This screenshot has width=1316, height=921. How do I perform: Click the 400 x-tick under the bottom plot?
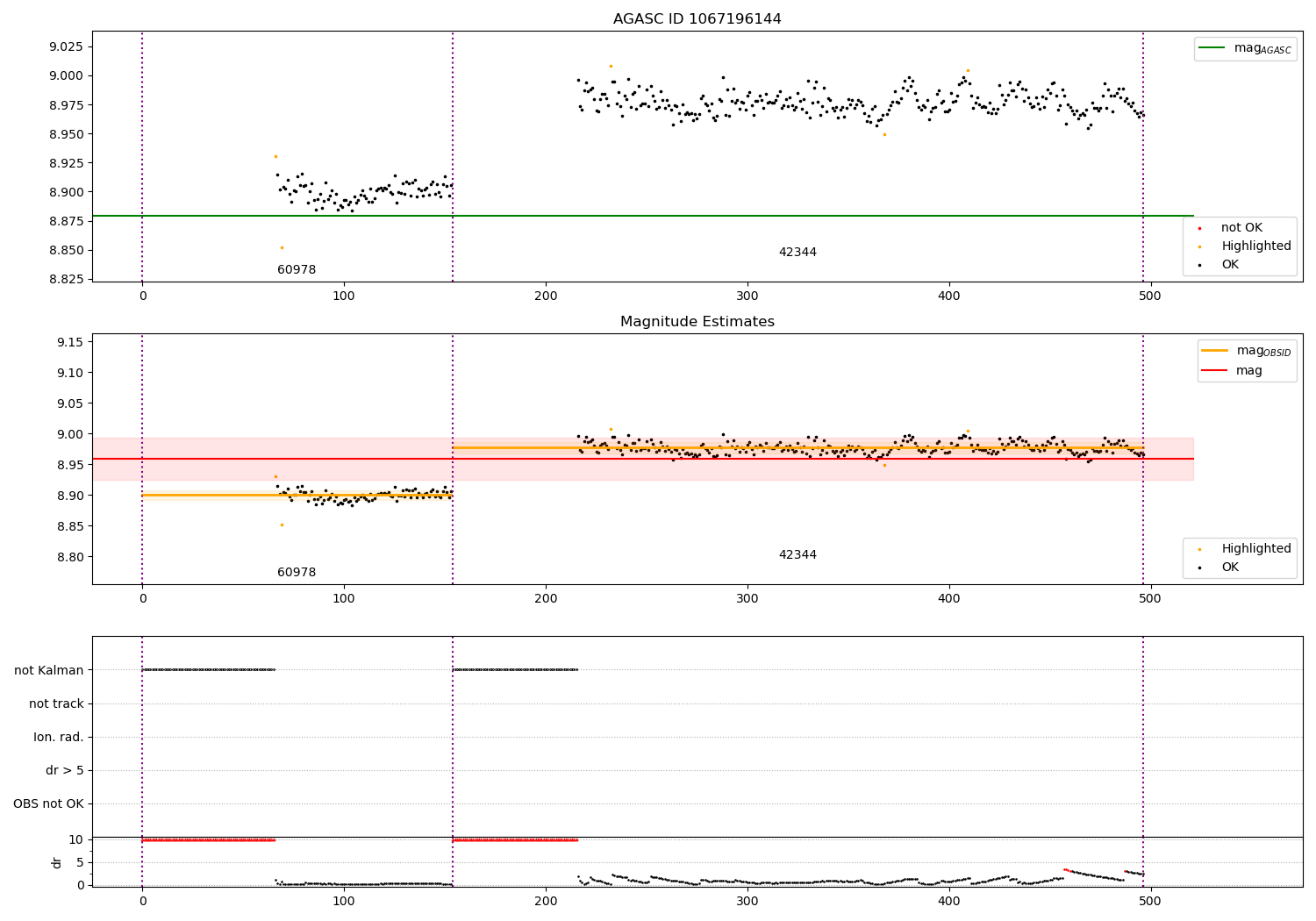[x=949, y=901]
